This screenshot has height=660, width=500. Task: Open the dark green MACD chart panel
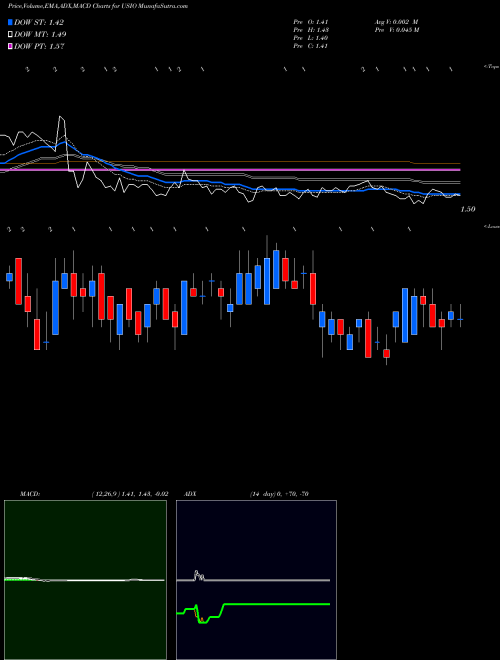click(85, 580)
